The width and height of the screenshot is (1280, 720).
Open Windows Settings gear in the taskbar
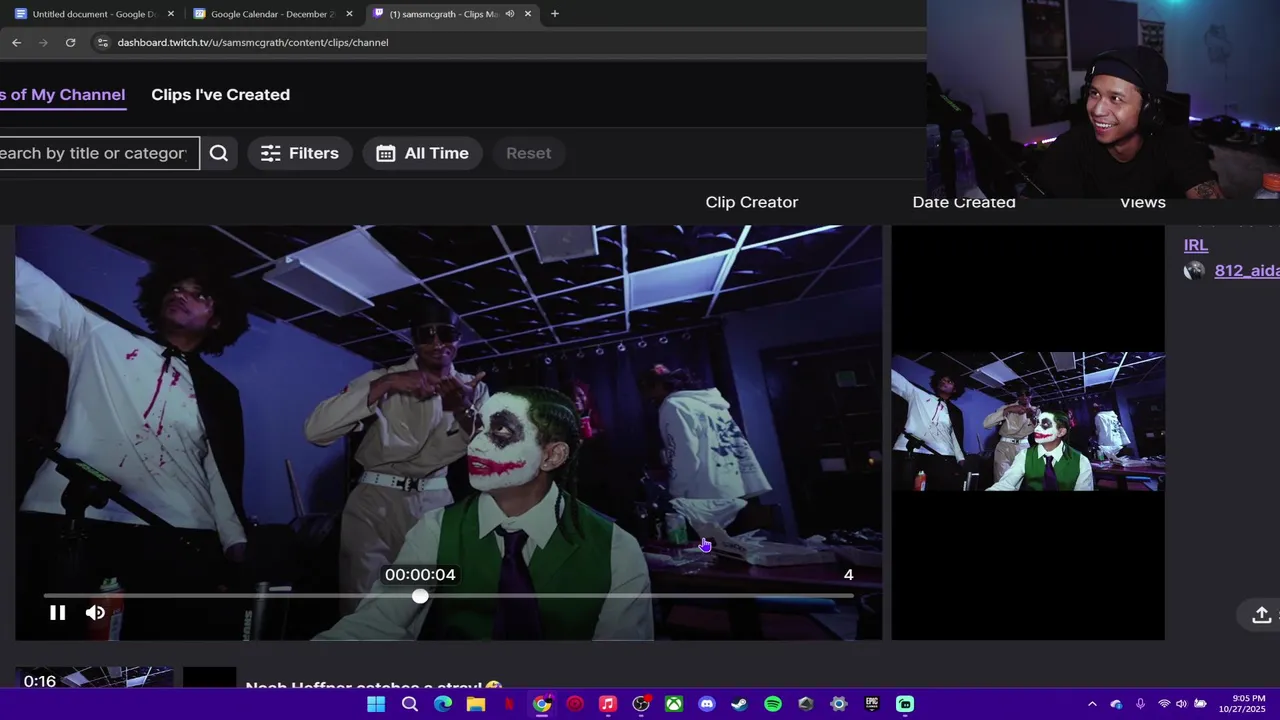pyautogui.click(x=838, y=704)
